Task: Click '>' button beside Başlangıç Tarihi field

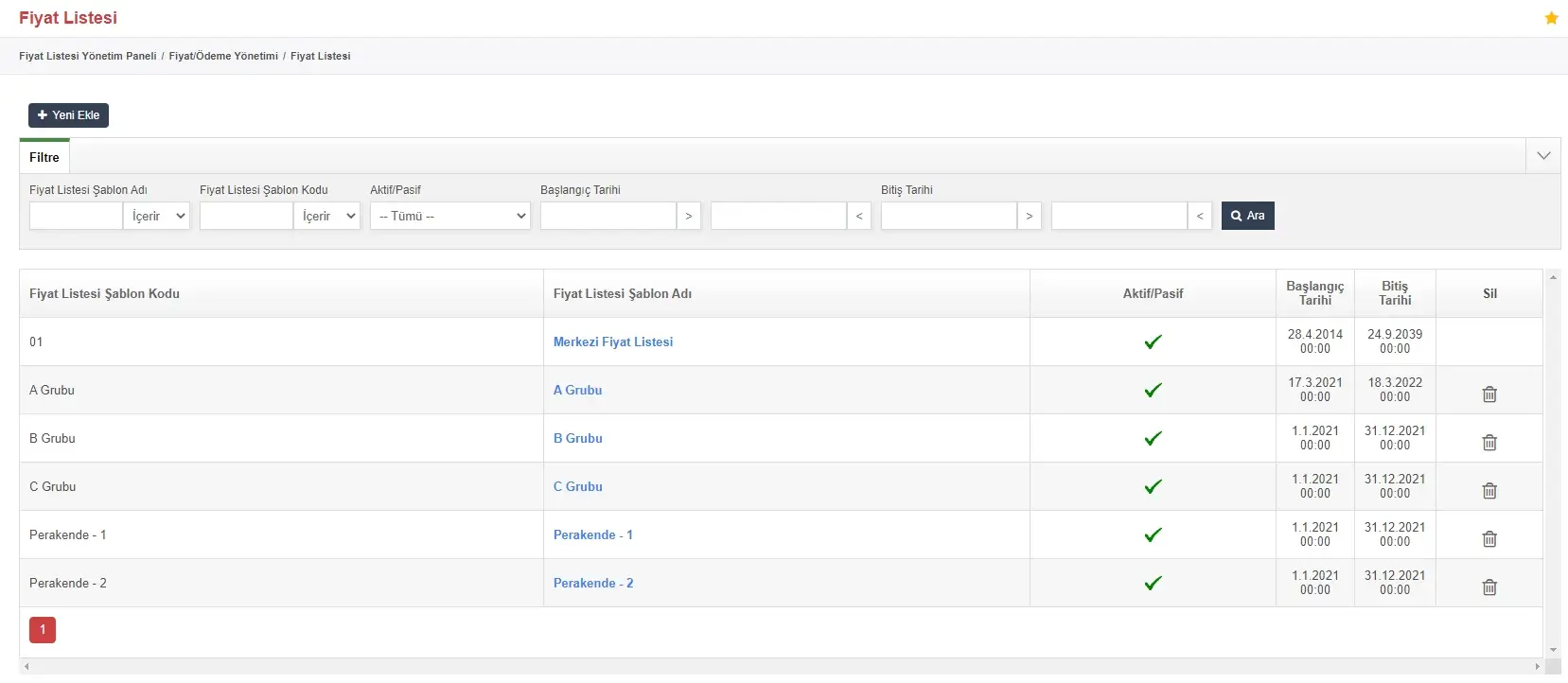Action: [689, 217]
